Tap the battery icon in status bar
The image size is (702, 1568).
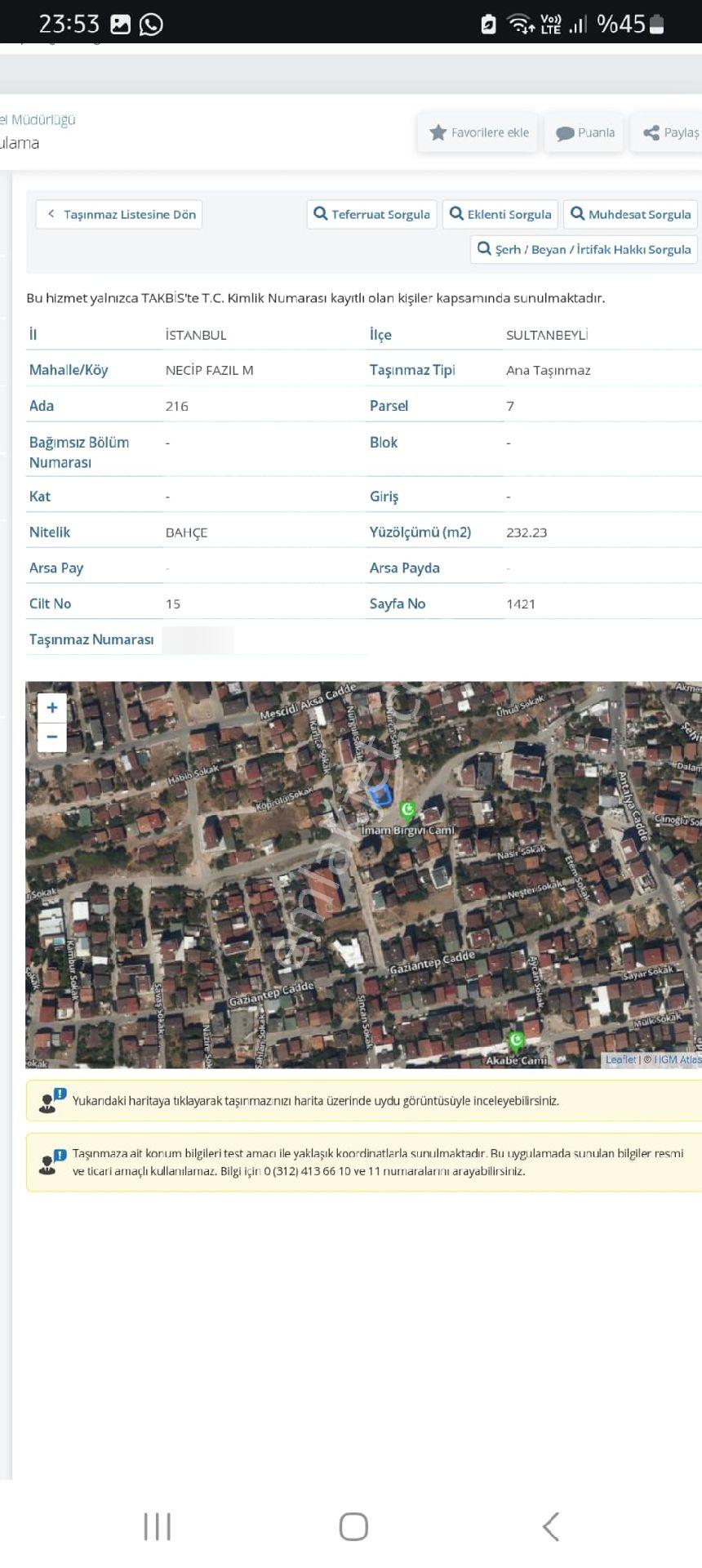657,24
